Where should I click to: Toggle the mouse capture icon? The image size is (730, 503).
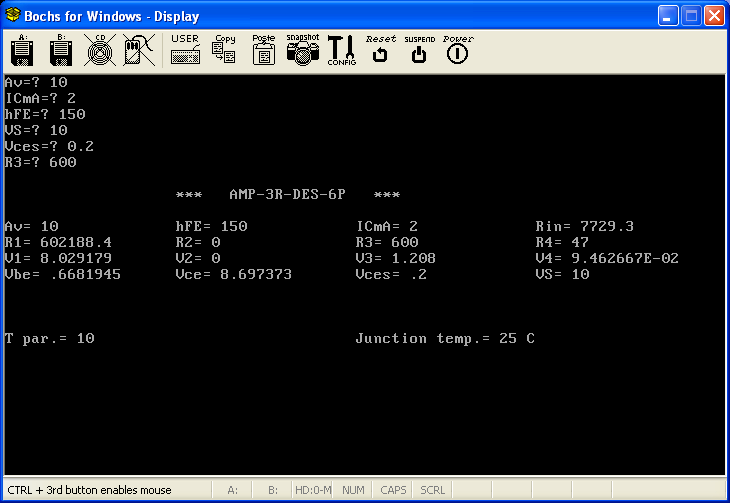(139, 50)
